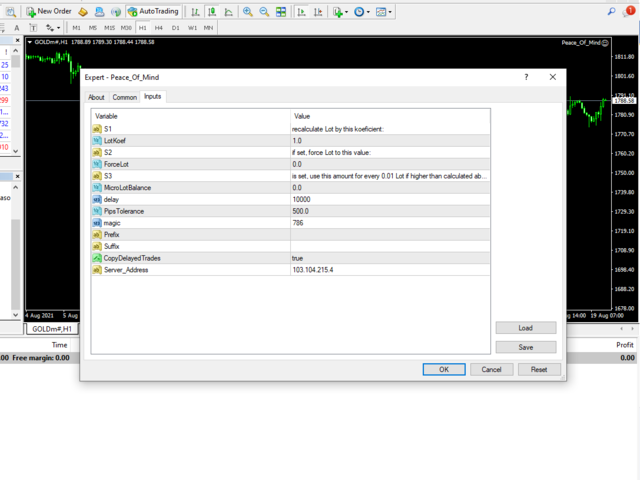
Task: Select the text label A tool
Action: [17, 28]
